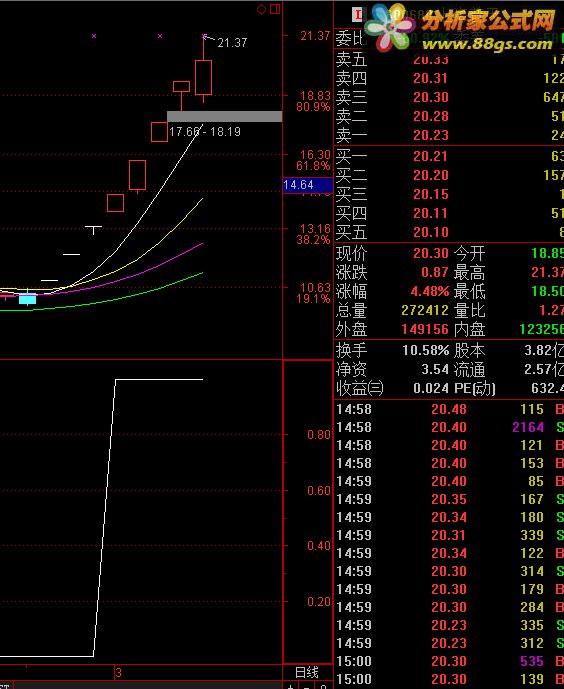This screenshot has height=689, width=564.
Task: Select the trade with volume 335
Action: point(449,625)
